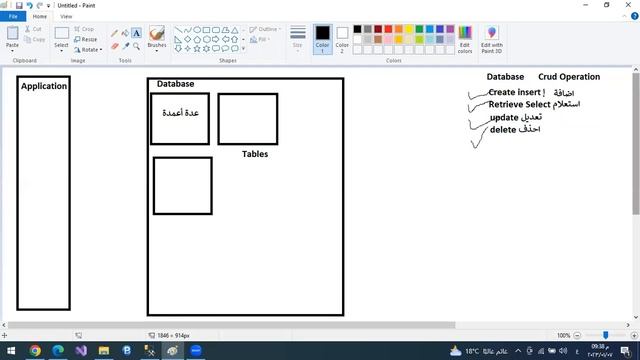The height and width of the screenshot is (360, 640).
Task: Click the Collapse the ribbon chevron
Action: tap(624, 16)
